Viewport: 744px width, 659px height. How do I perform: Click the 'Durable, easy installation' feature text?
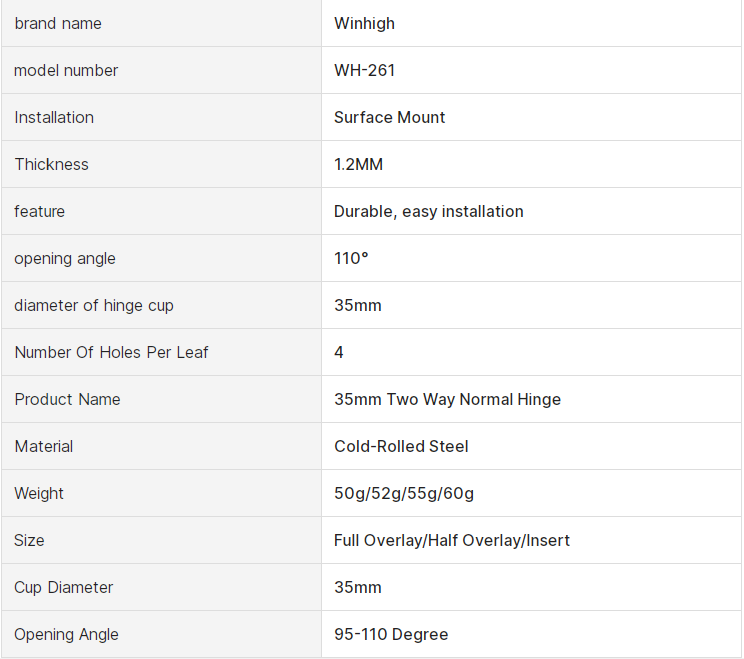click(x=428, y=211)
